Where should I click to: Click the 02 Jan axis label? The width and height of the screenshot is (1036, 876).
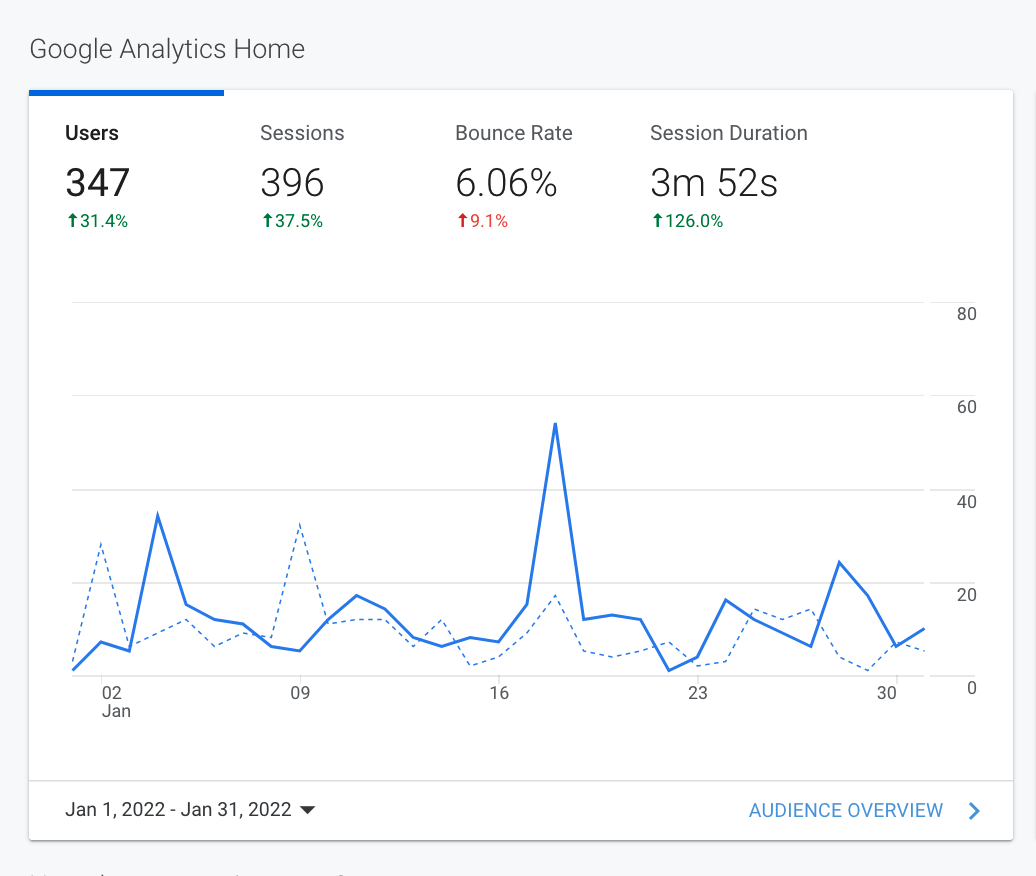coord(116,702)
